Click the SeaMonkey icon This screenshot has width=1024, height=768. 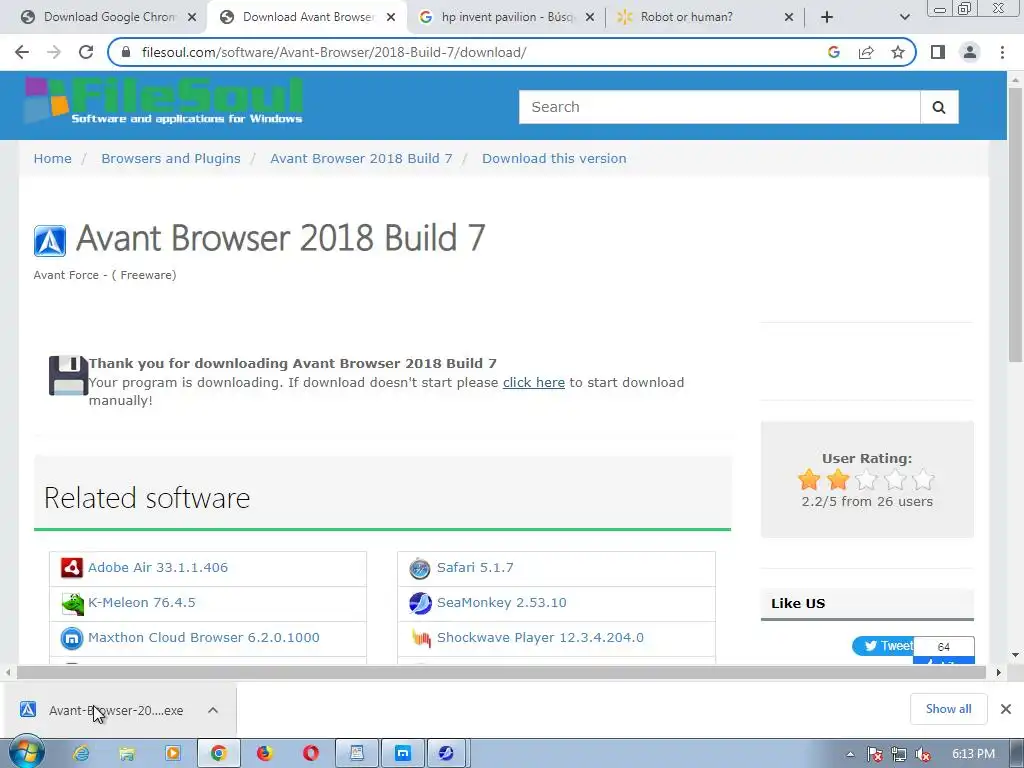click(x=420, y=603)
